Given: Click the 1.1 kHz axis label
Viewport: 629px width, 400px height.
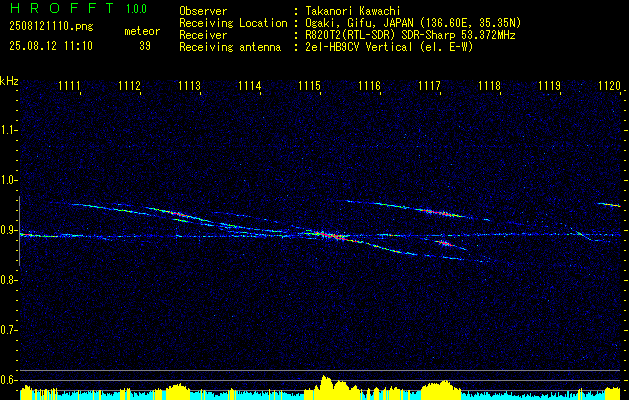Looking at the screenshot, I should [8, 130].
